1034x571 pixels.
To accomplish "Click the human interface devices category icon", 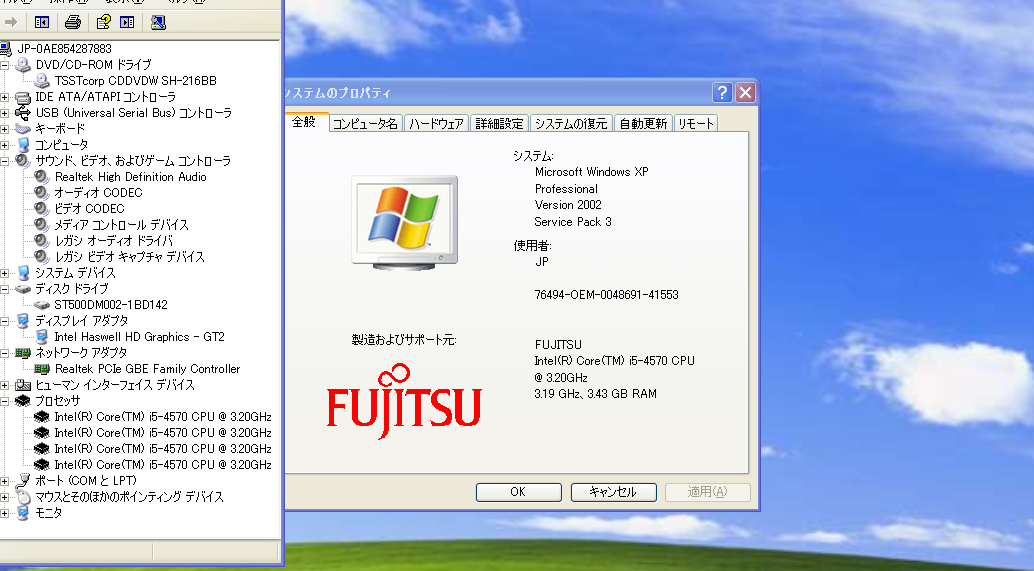I will pos(23,385).
